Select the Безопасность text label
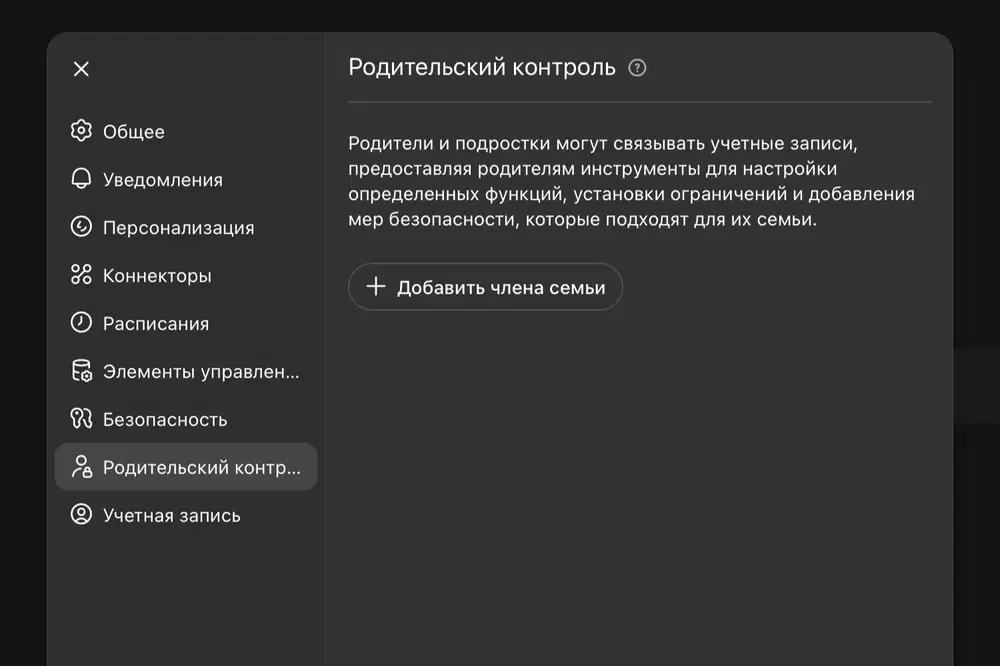1000x666 pixels. 165,420
